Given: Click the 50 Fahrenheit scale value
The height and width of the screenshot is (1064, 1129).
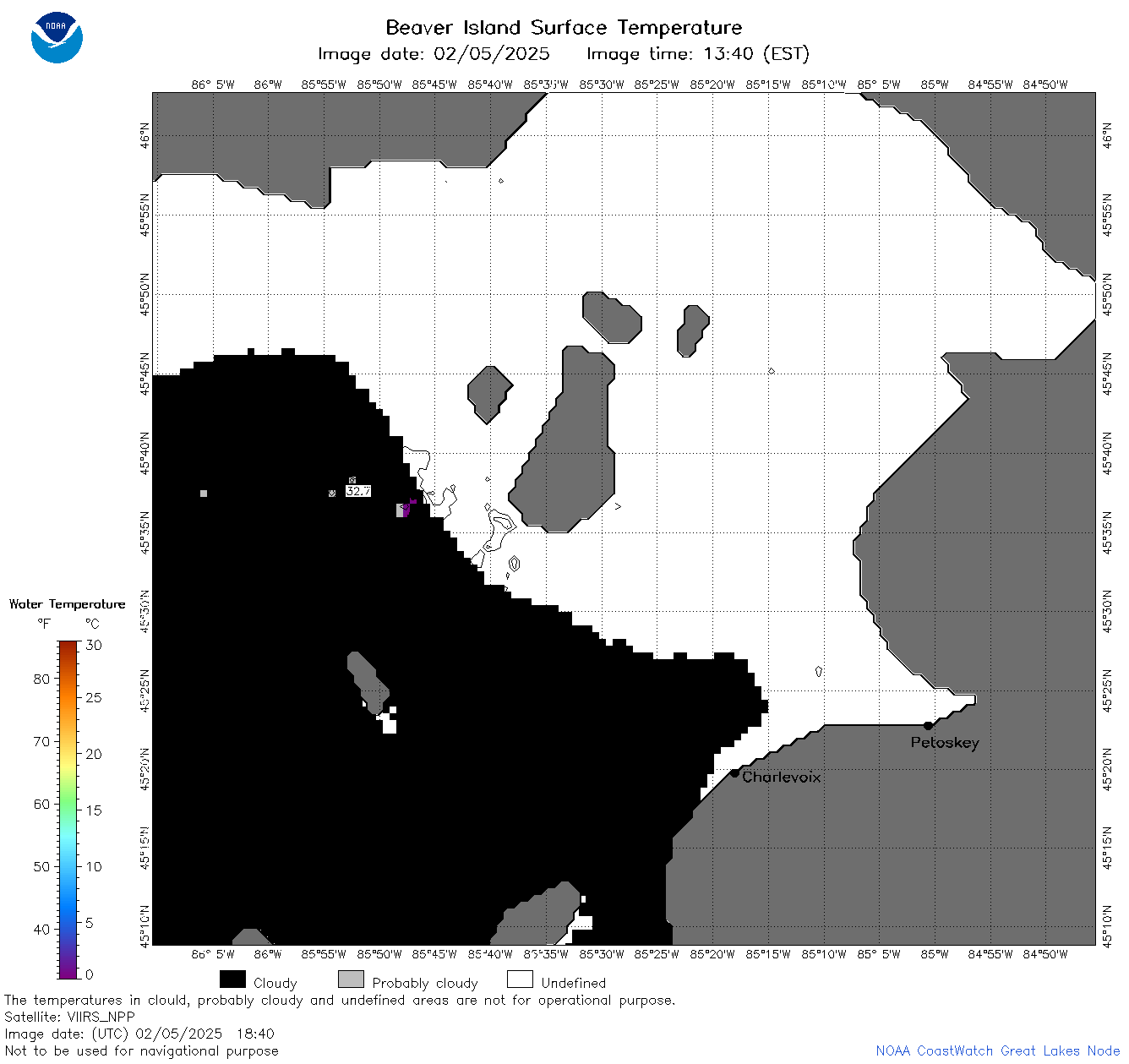Looking at the screenshot, I should (x=41, y=866).
